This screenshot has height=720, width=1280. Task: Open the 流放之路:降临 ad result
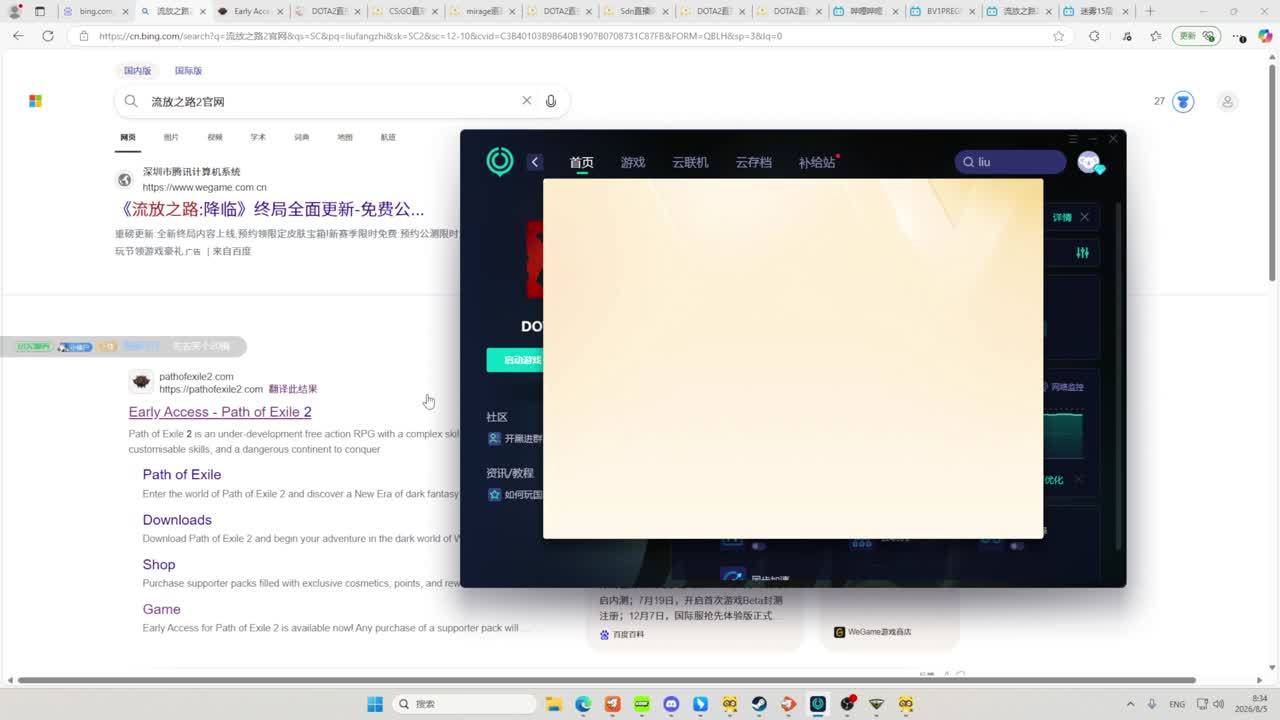click(270, 209)
